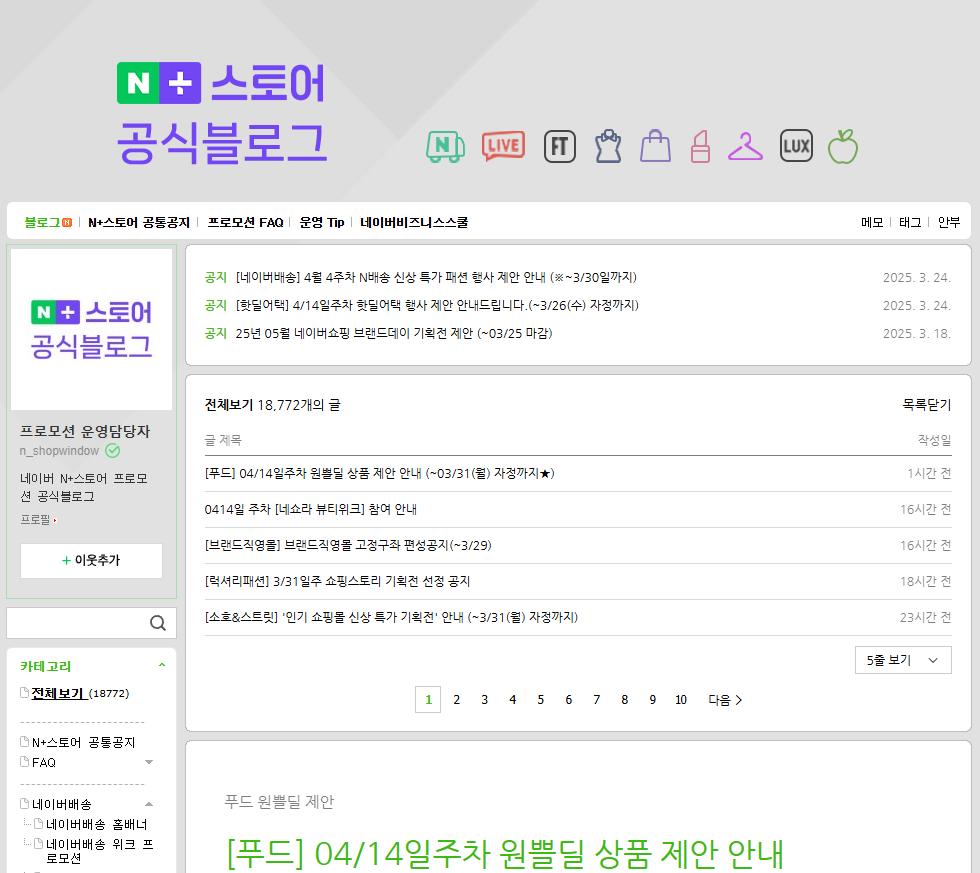The width and height of the screenshot is (980, 873).
Task: Go to page 8
Action: 624,700
